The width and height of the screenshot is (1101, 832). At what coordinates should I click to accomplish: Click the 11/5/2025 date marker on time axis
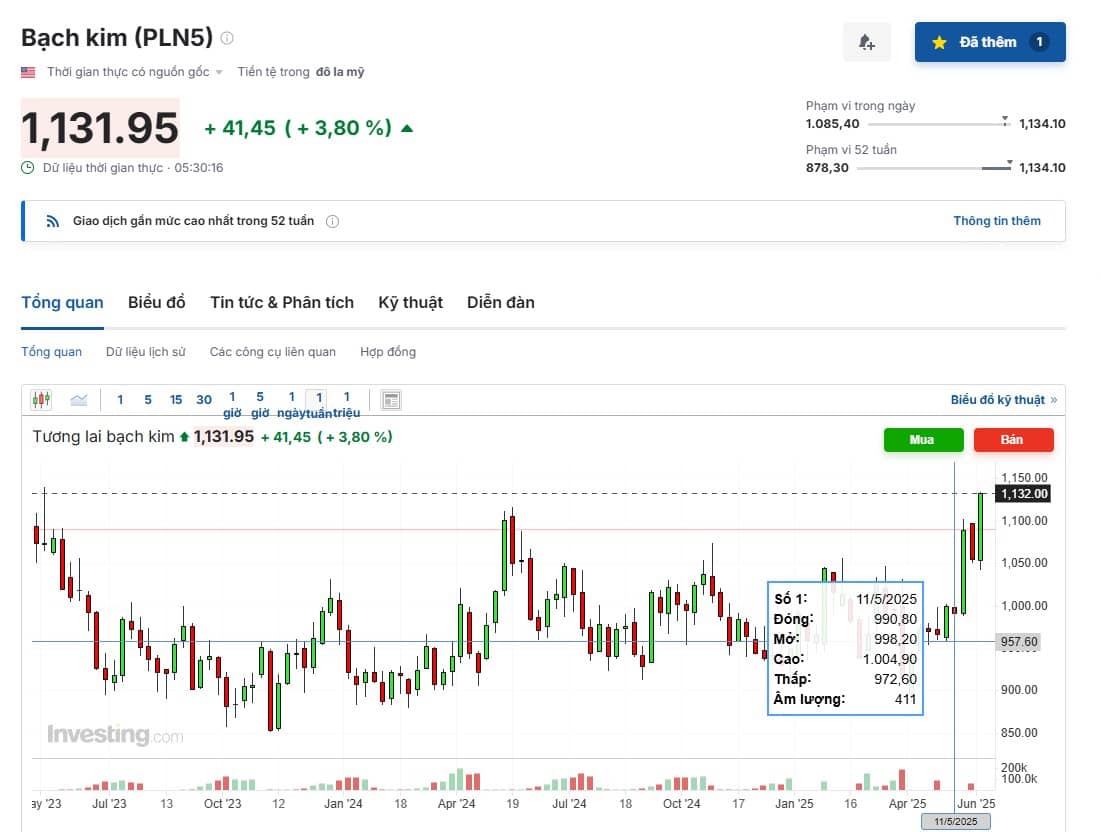coord(955,821)
